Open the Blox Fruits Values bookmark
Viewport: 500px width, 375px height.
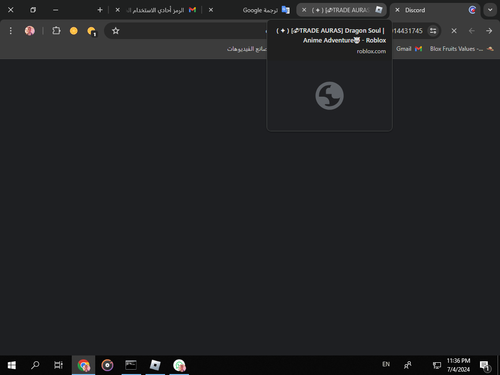(x=462, y=49)
